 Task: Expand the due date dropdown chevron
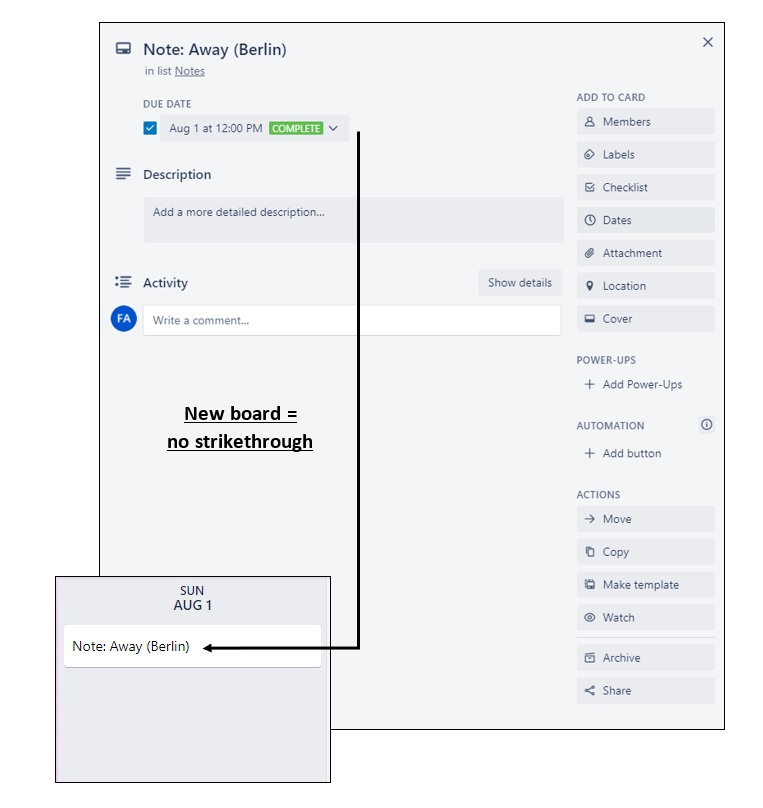[x=333, y=128]
